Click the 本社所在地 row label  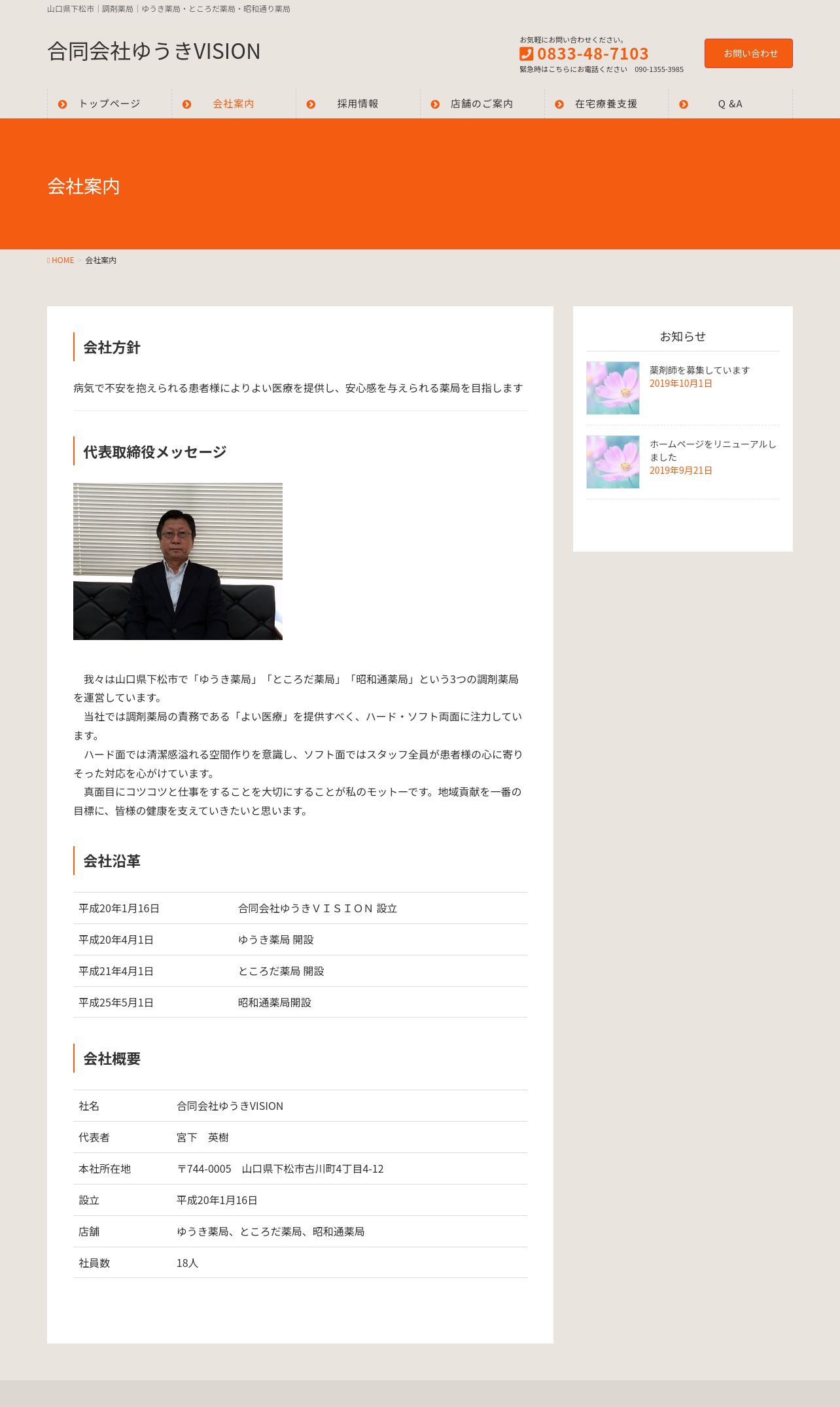[105, 1169]
